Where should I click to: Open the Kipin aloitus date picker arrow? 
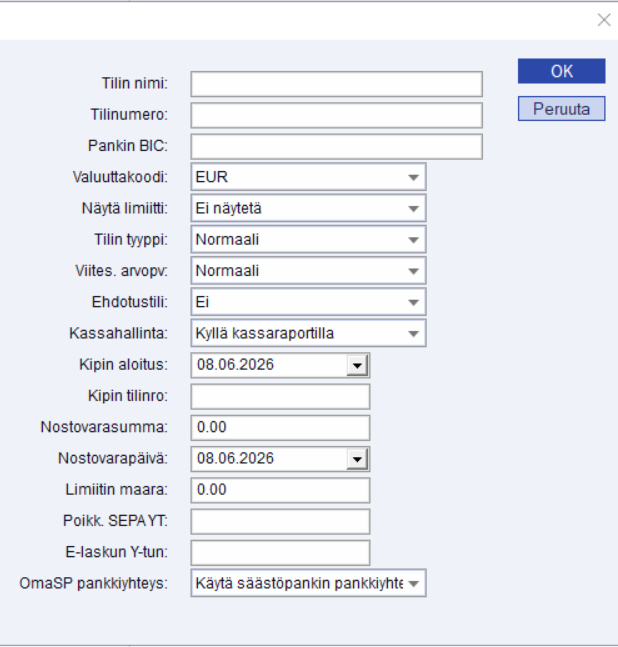click(357, 365)
